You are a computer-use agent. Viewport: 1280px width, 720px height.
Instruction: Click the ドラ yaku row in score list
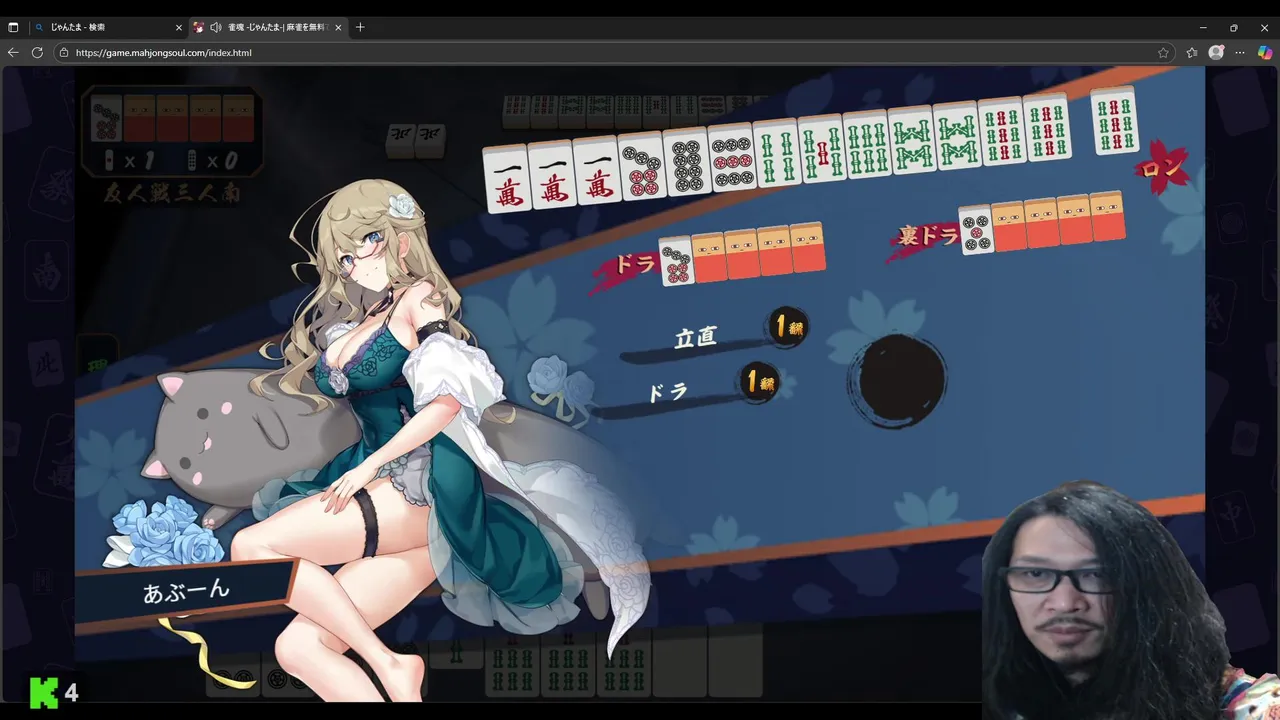pos(686,390)
